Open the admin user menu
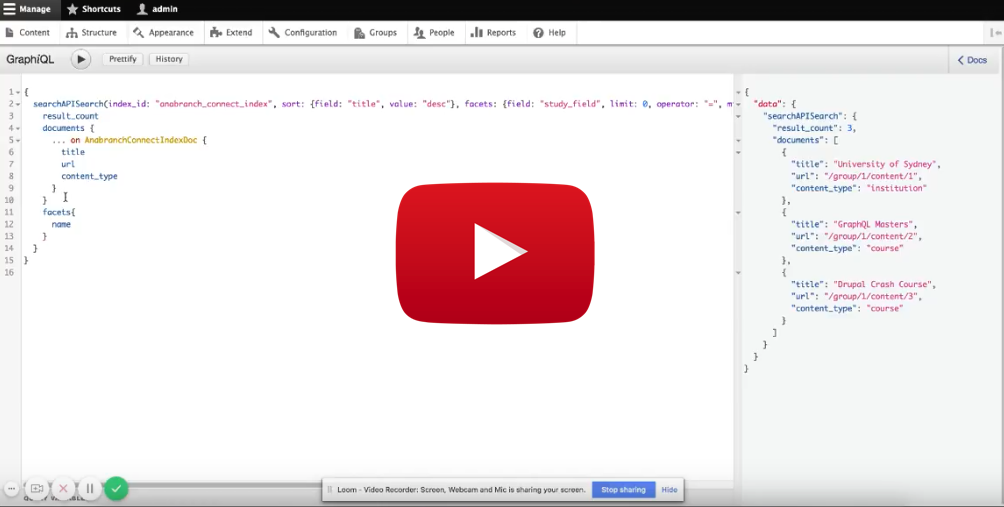 [x=158, y=9]
